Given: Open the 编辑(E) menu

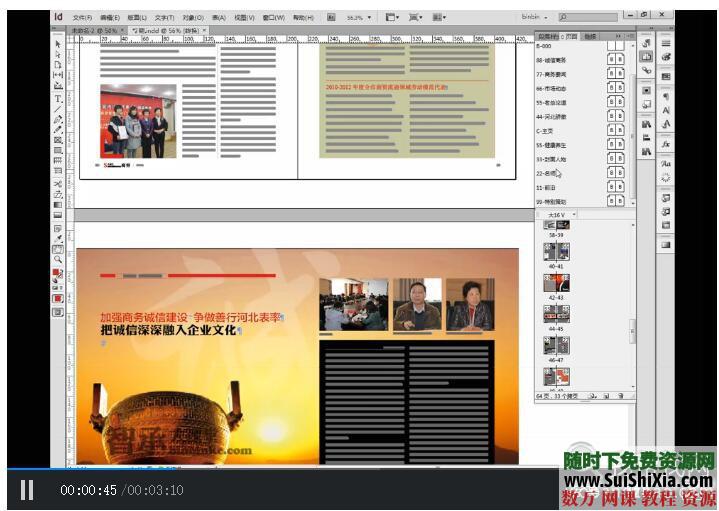Looking at the screenshot, I should tap(110, 18).
